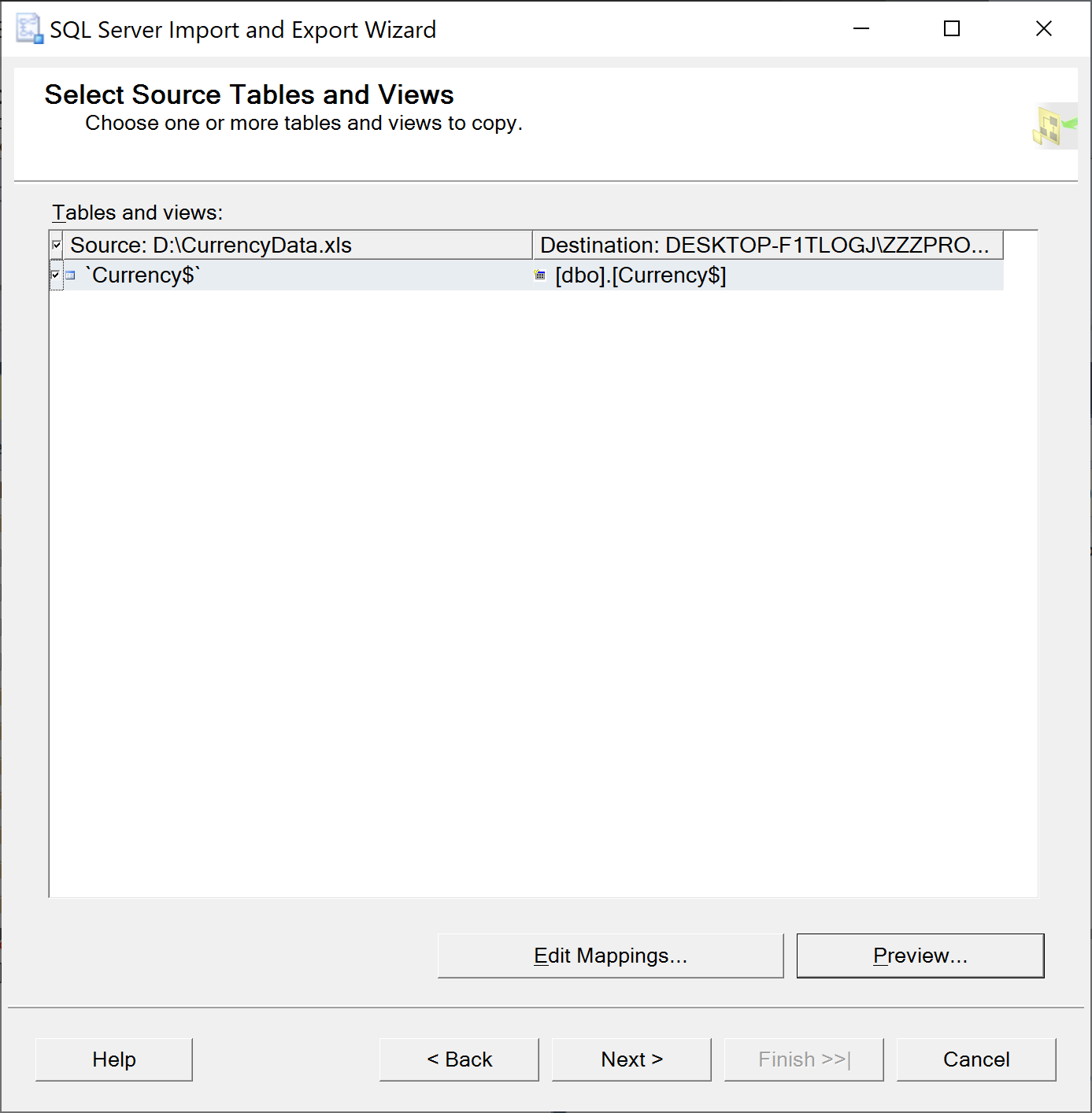Open the Edit Mappings dialog

tap(610, 956)
